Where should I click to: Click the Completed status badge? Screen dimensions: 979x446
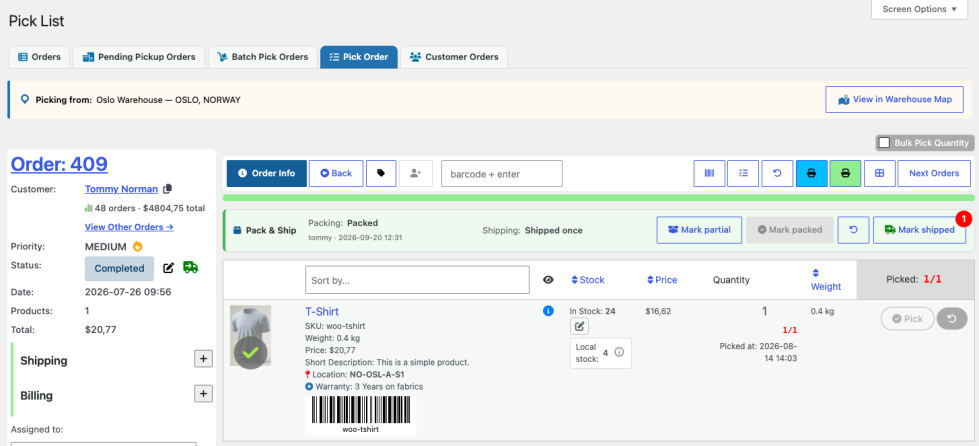click(119, 269)
